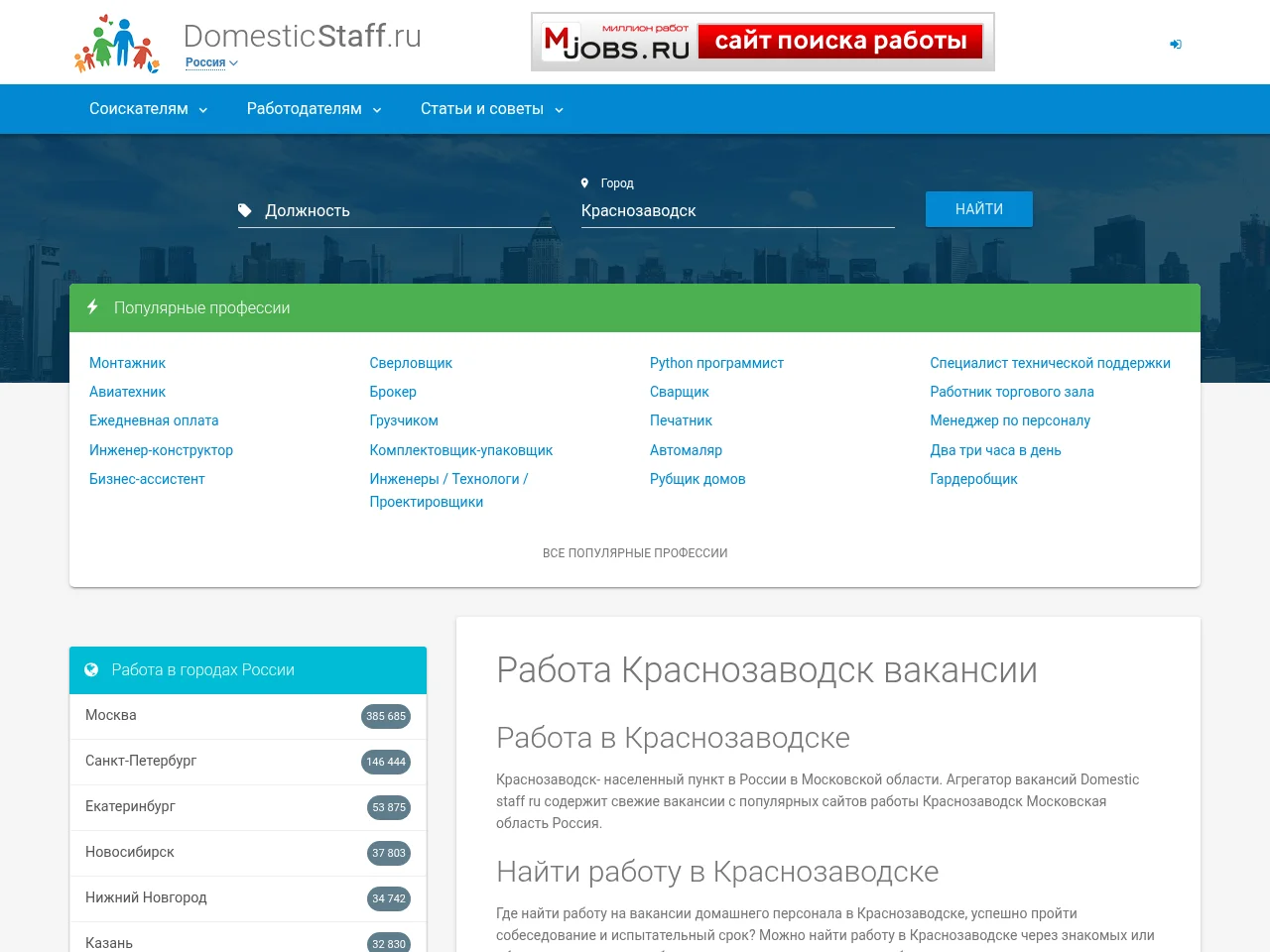This screenshot has width=1270, height=952.
Task: Click the DomesticStaff family logo icon
Action: pyautogui.click(x=117, y=44)
